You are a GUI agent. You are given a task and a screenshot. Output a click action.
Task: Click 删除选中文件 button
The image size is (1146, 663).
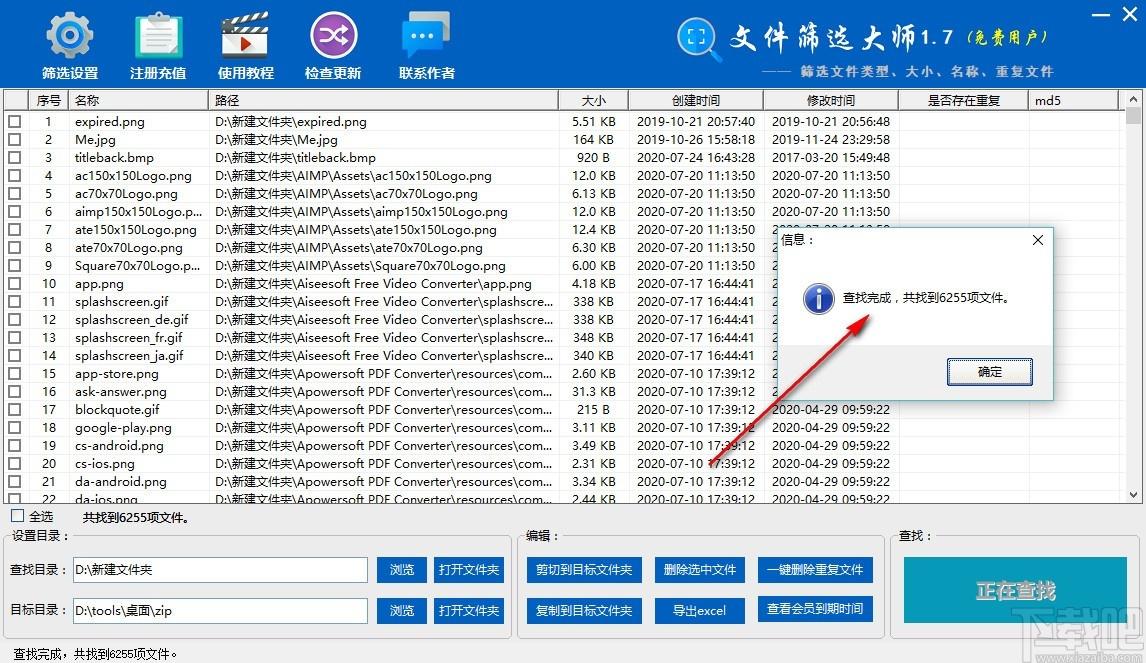click(x=699, y=569)
